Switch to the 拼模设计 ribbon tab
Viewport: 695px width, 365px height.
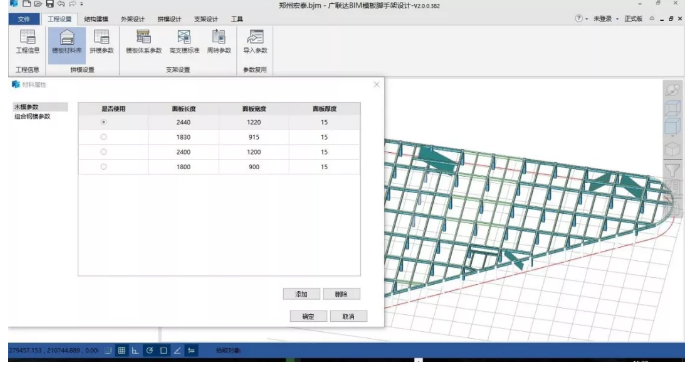169,19
